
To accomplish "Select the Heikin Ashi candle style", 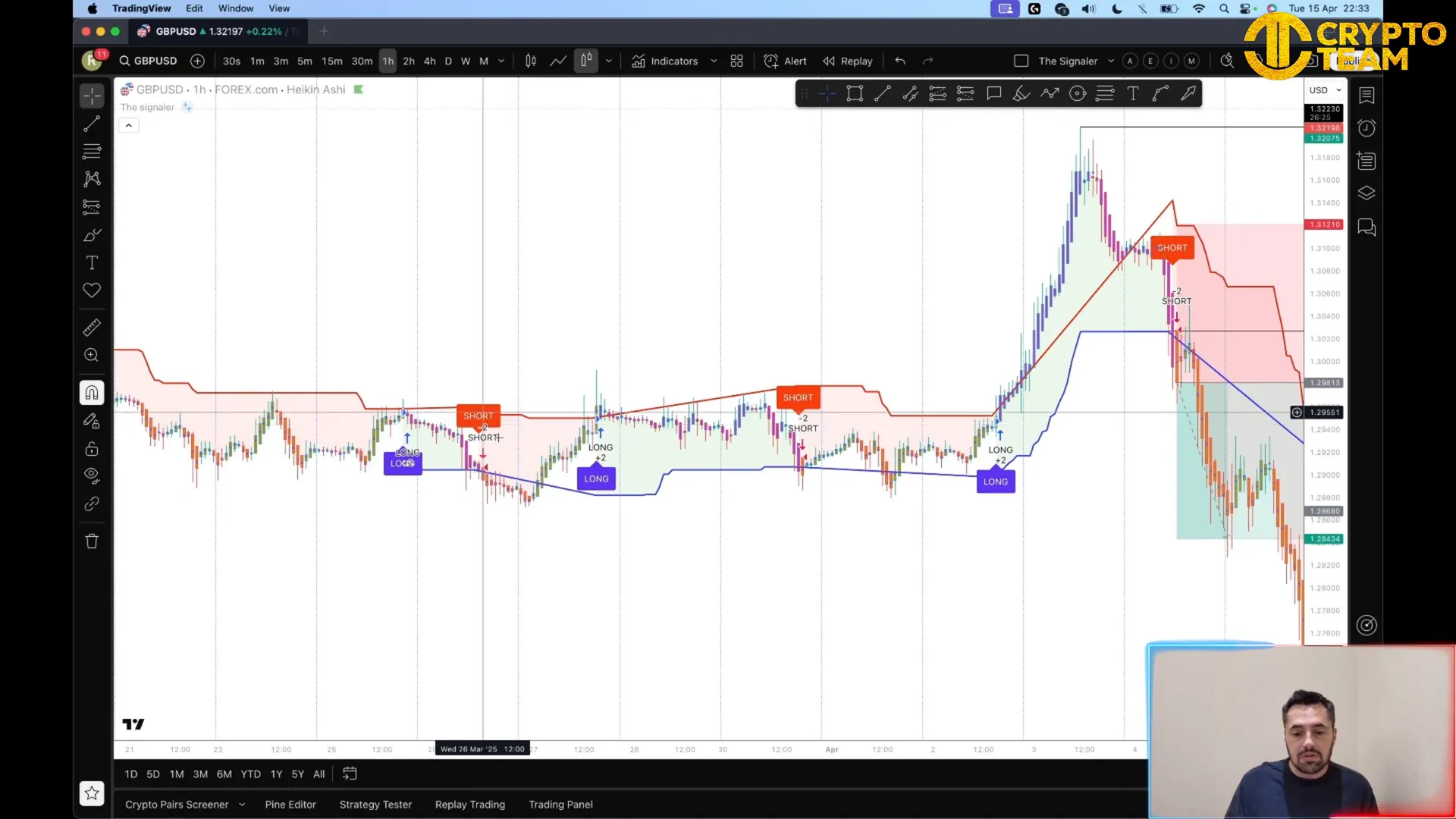I will point(586,61).
